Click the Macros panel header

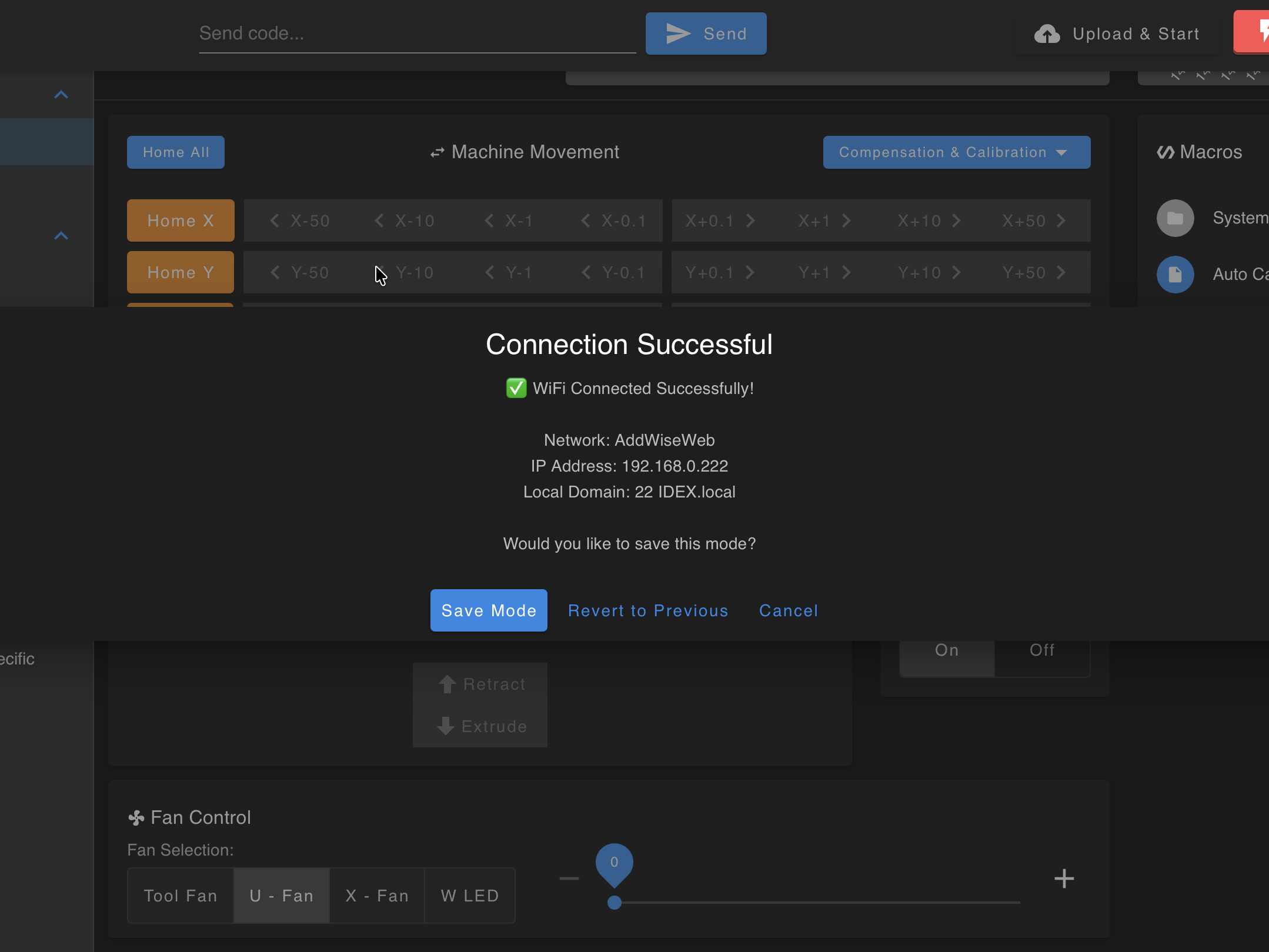click(x=1200, y=152)
